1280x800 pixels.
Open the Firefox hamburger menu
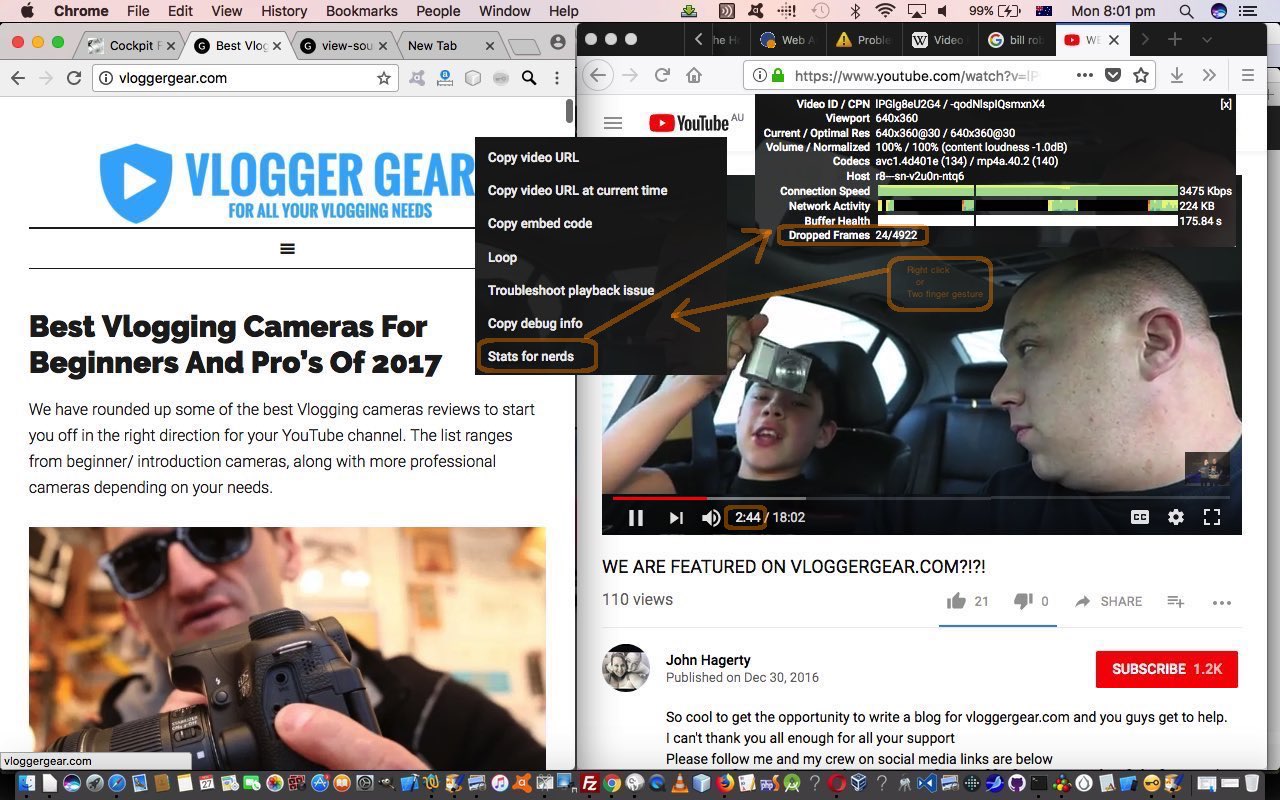(1247, 75)
